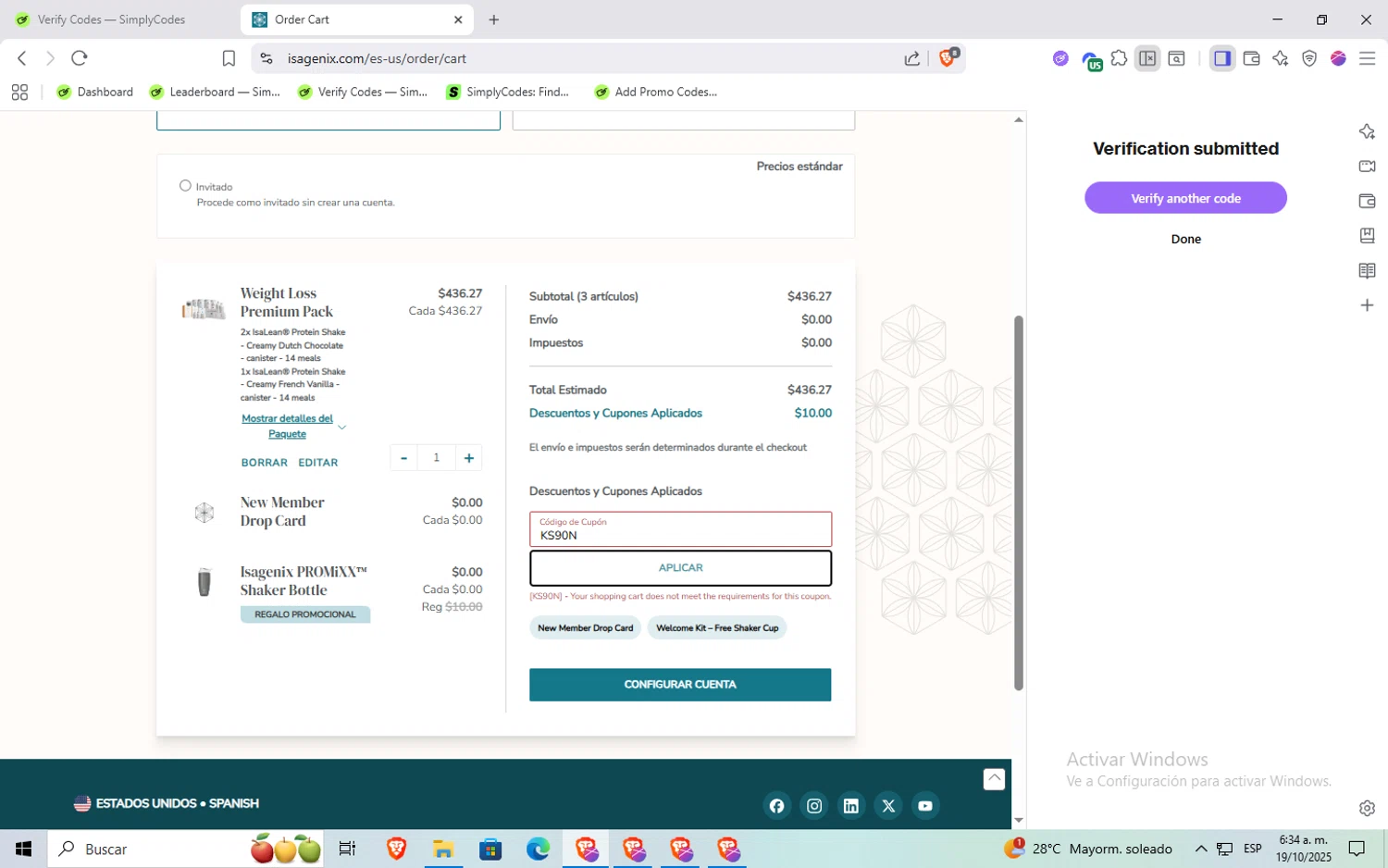This screenshot has height=868, width=1388.
Task: Open Isagenix YouTube icon
Action: [x=925, y=806]
